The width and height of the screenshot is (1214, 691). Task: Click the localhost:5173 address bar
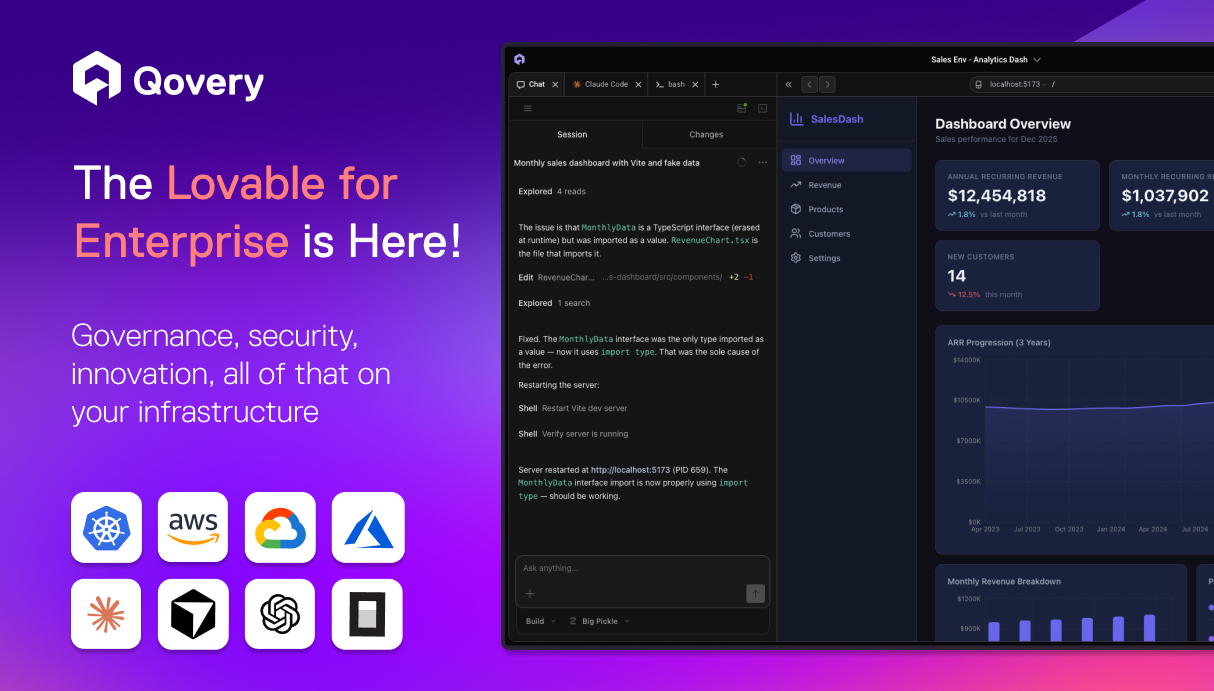[1092, 85]
